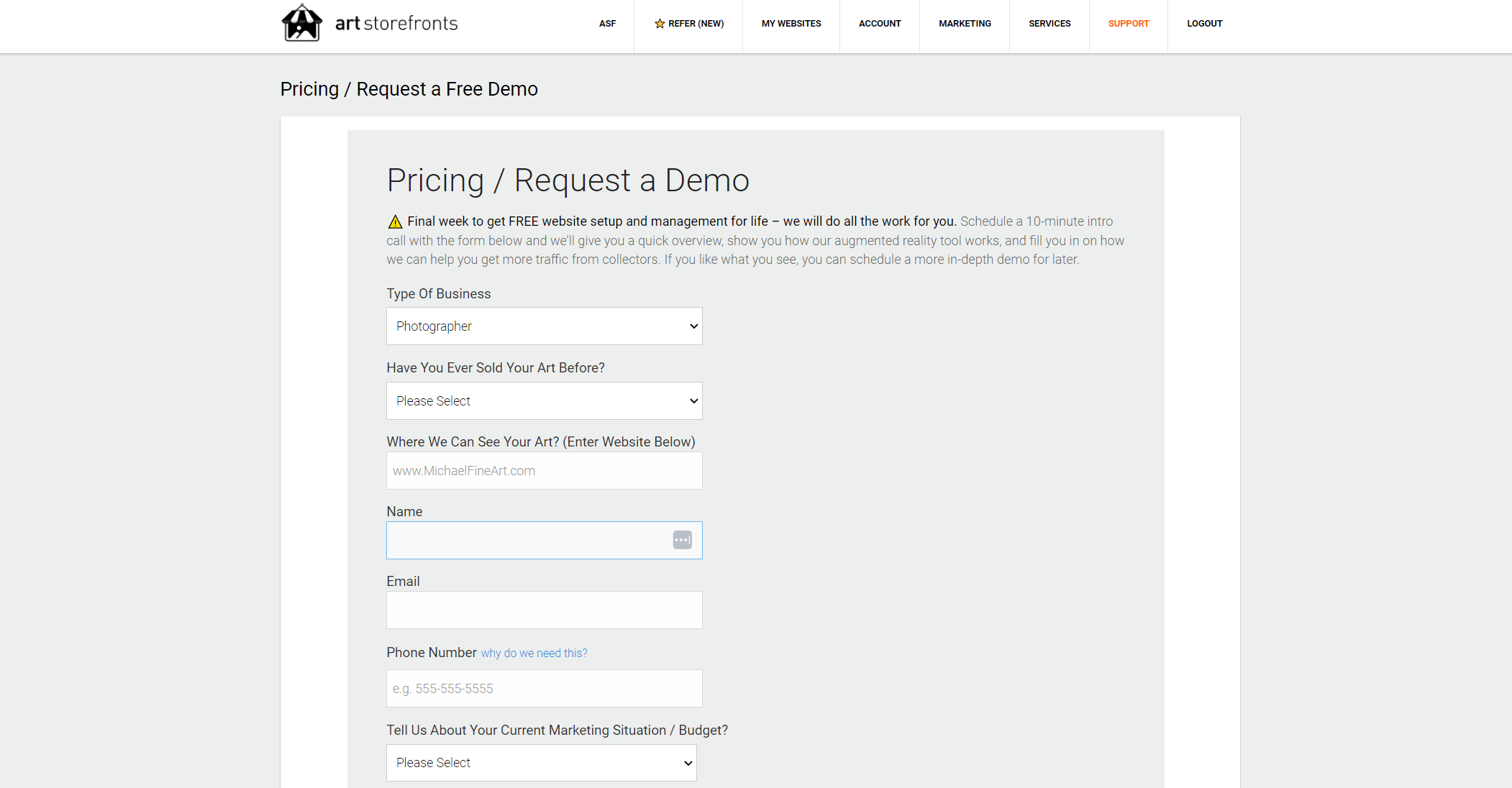Open the Type Of Business dropdown
Viewport: 1512px width, 788px height.
pyautogui.click(x=544, y=326)
